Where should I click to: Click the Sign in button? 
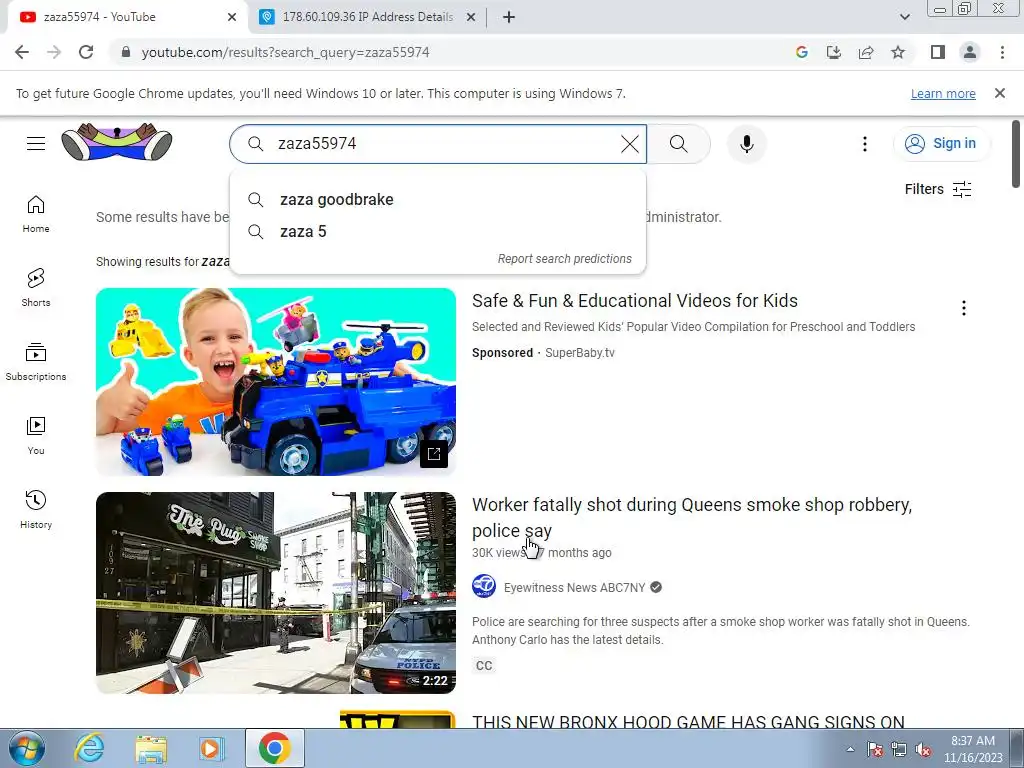tap(941, 144)
